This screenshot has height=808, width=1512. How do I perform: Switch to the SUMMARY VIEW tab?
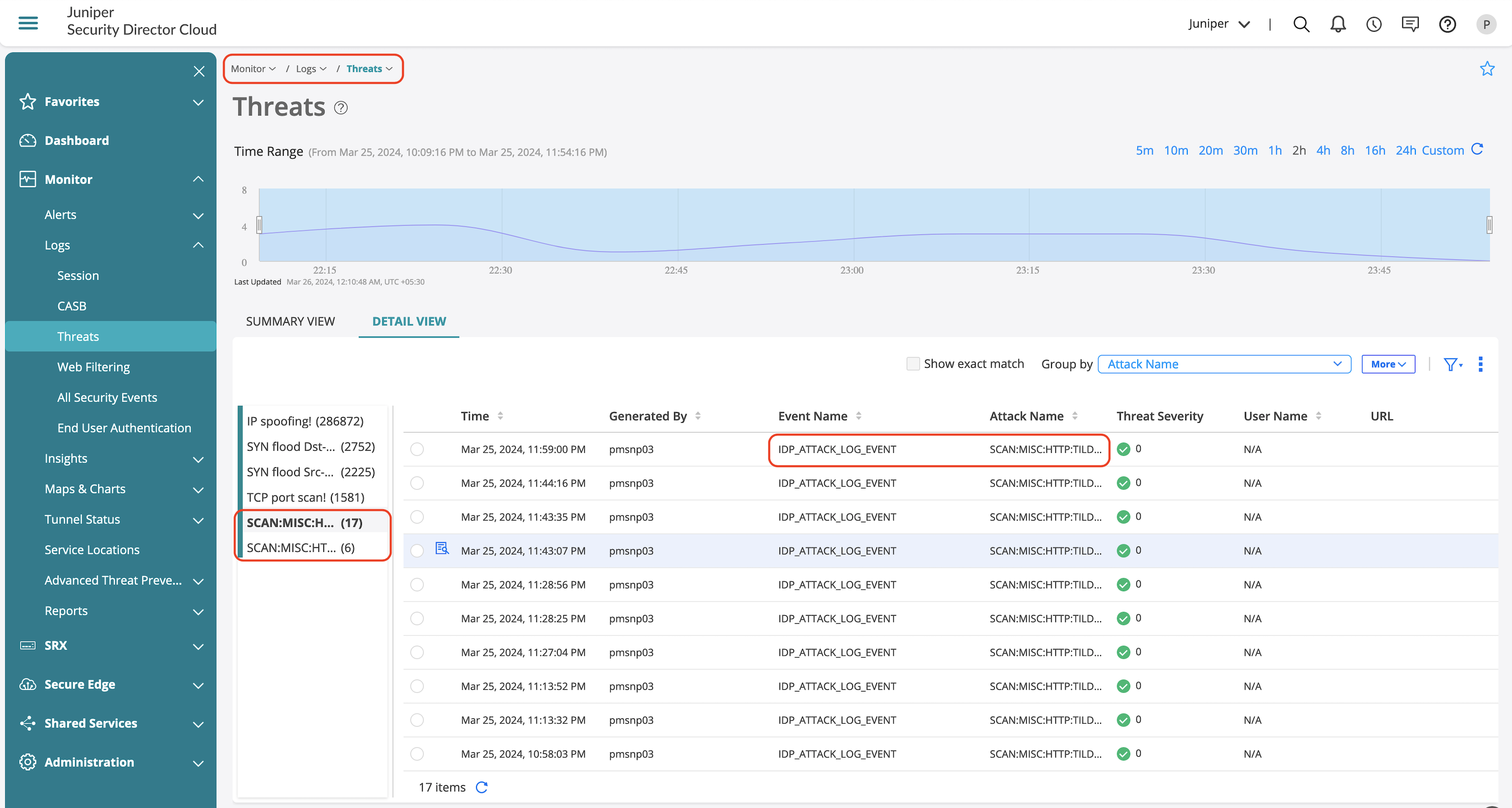[x=290, y=321]
